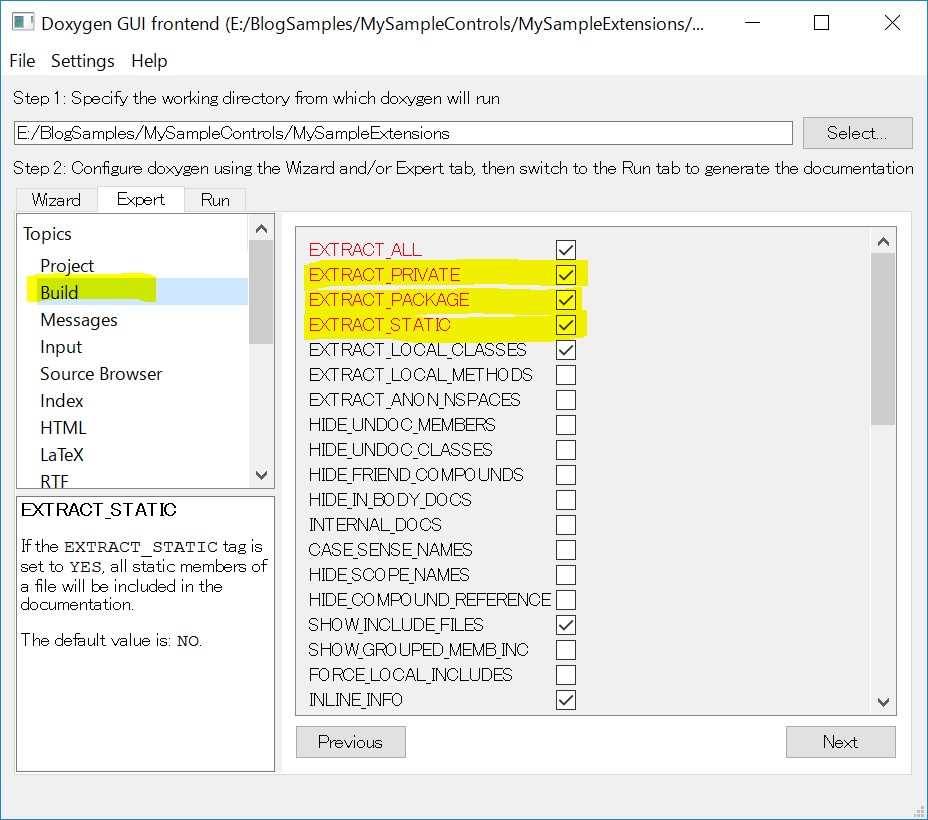The image size is (928, 820).
Task: Toggle the EXTRACT_ALL checkbox
Action: click(x=566, y=250)
